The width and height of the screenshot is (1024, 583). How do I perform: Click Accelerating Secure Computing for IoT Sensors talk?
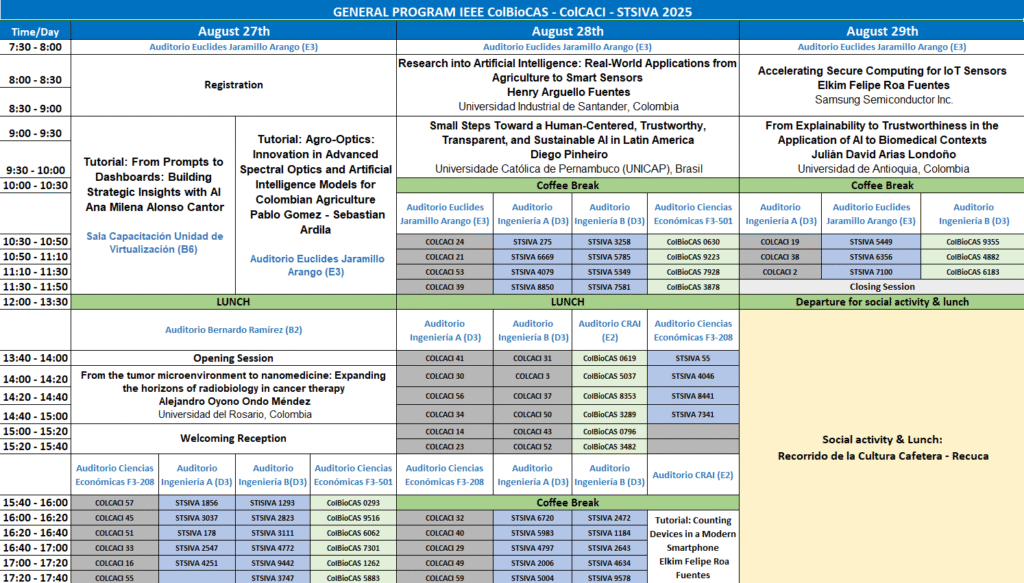tap(882, 85)
